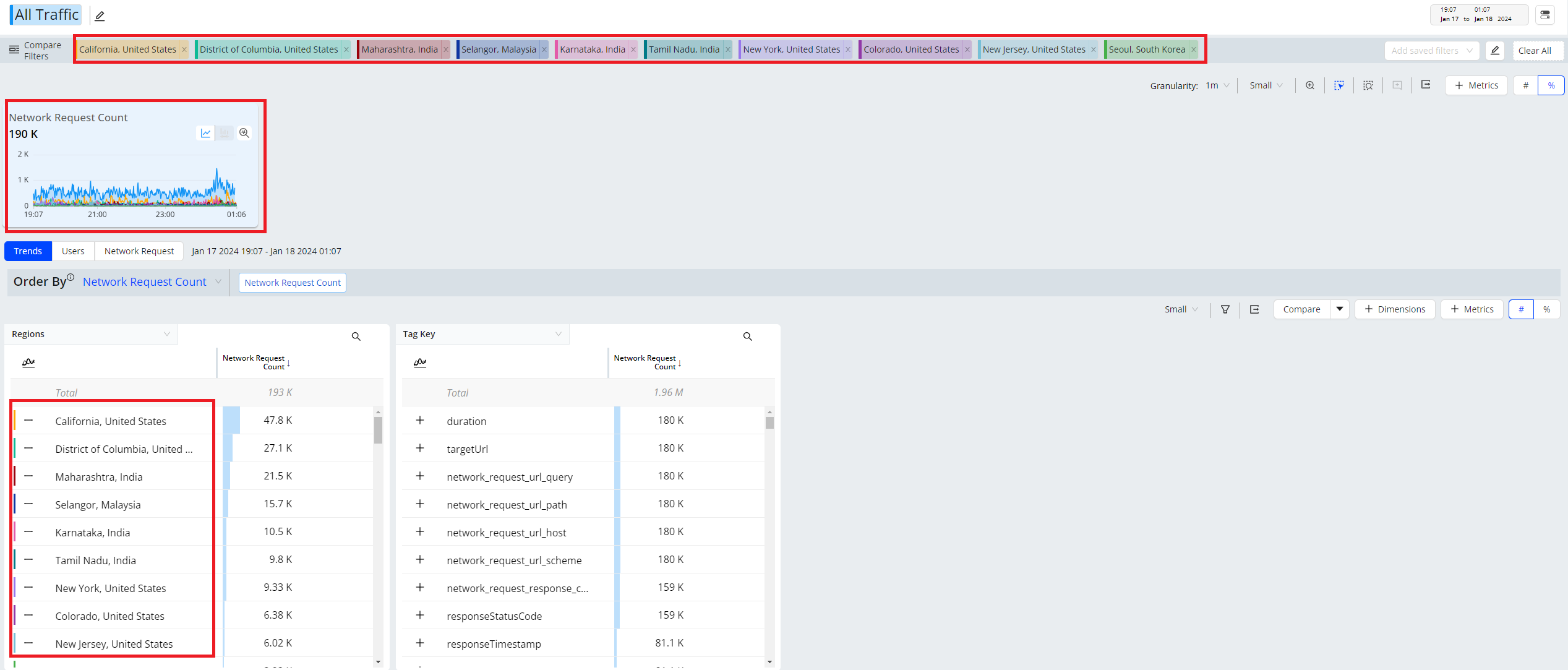Click the Clear All button

[1534, 51]
